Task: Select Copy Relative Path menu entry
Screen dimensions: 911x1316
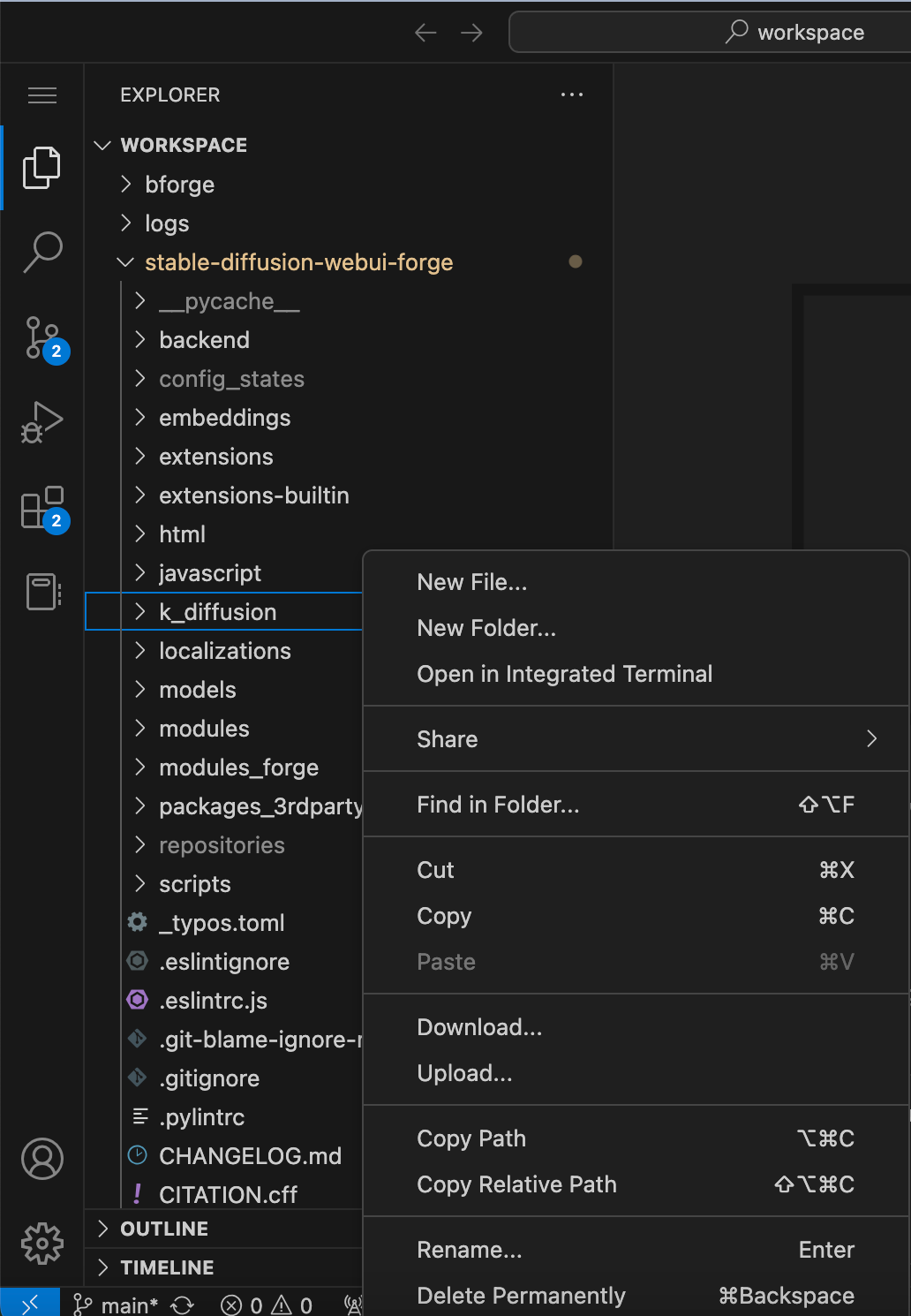Action: click(636, 1184)
